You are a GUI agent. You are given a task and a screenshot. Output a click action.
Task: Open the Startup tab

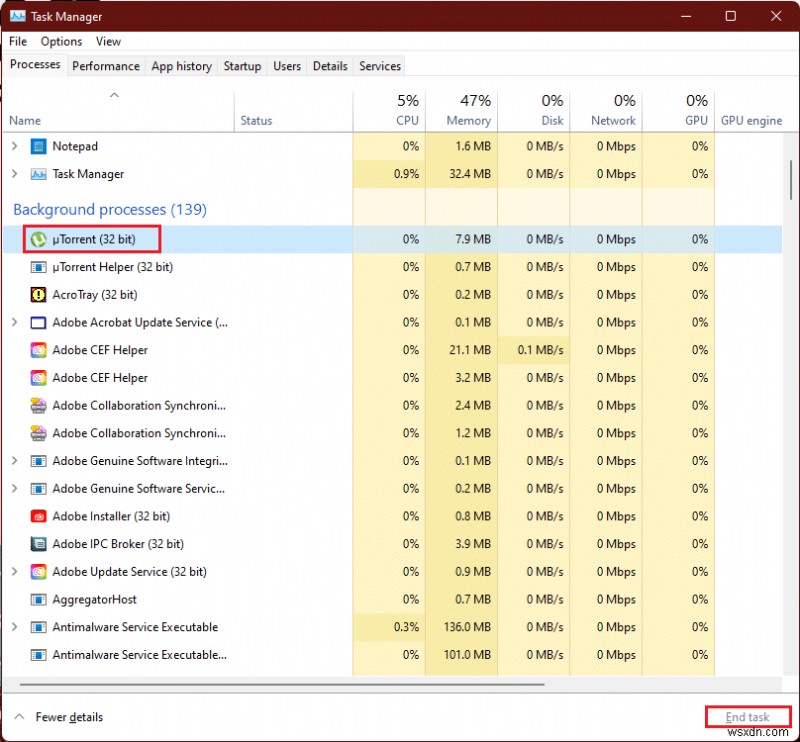click(x=242, y=66)
